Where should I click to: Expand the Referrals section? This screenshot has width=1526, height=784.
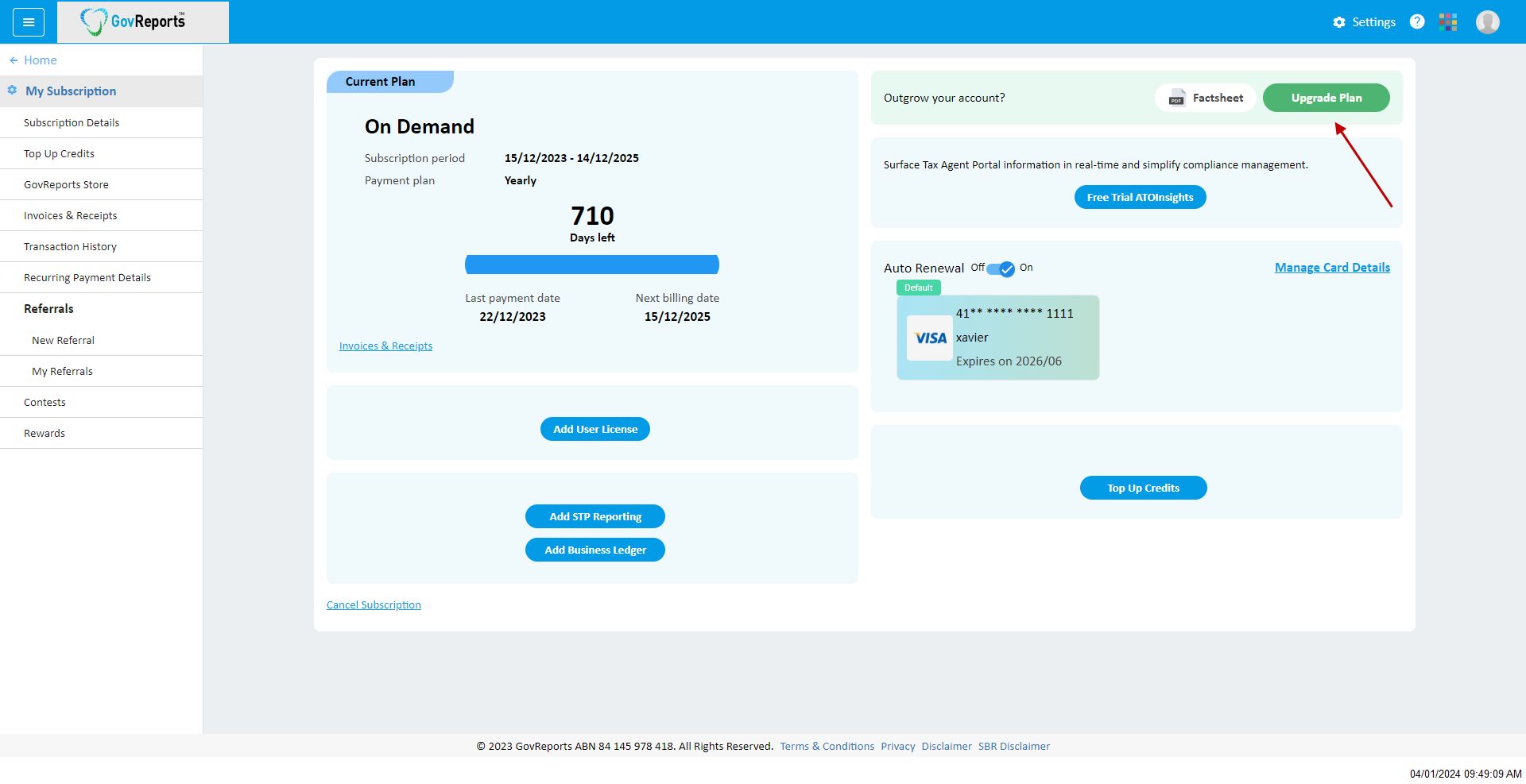pos(48,309)
